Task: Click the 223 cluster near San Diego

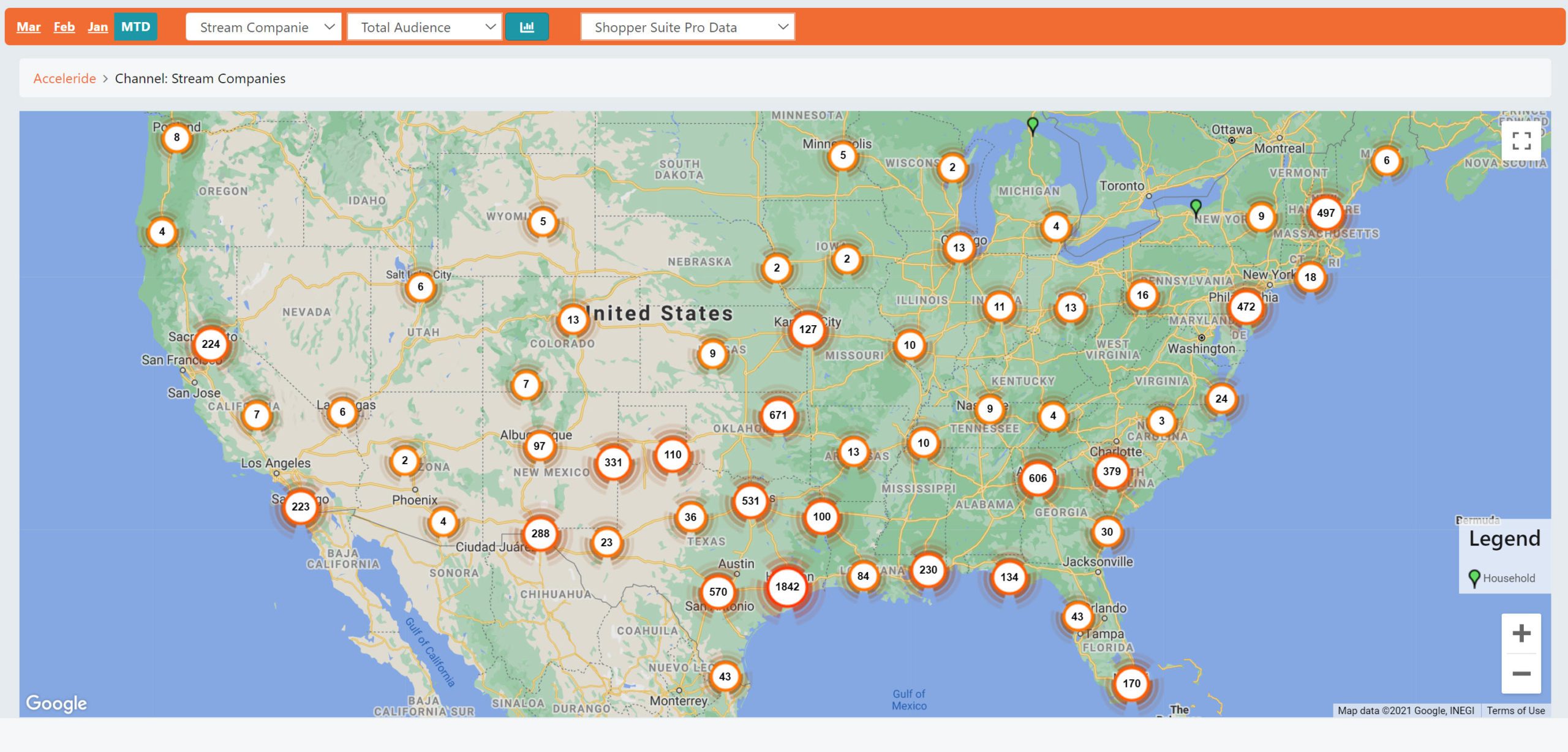Action: coord(300,507)
